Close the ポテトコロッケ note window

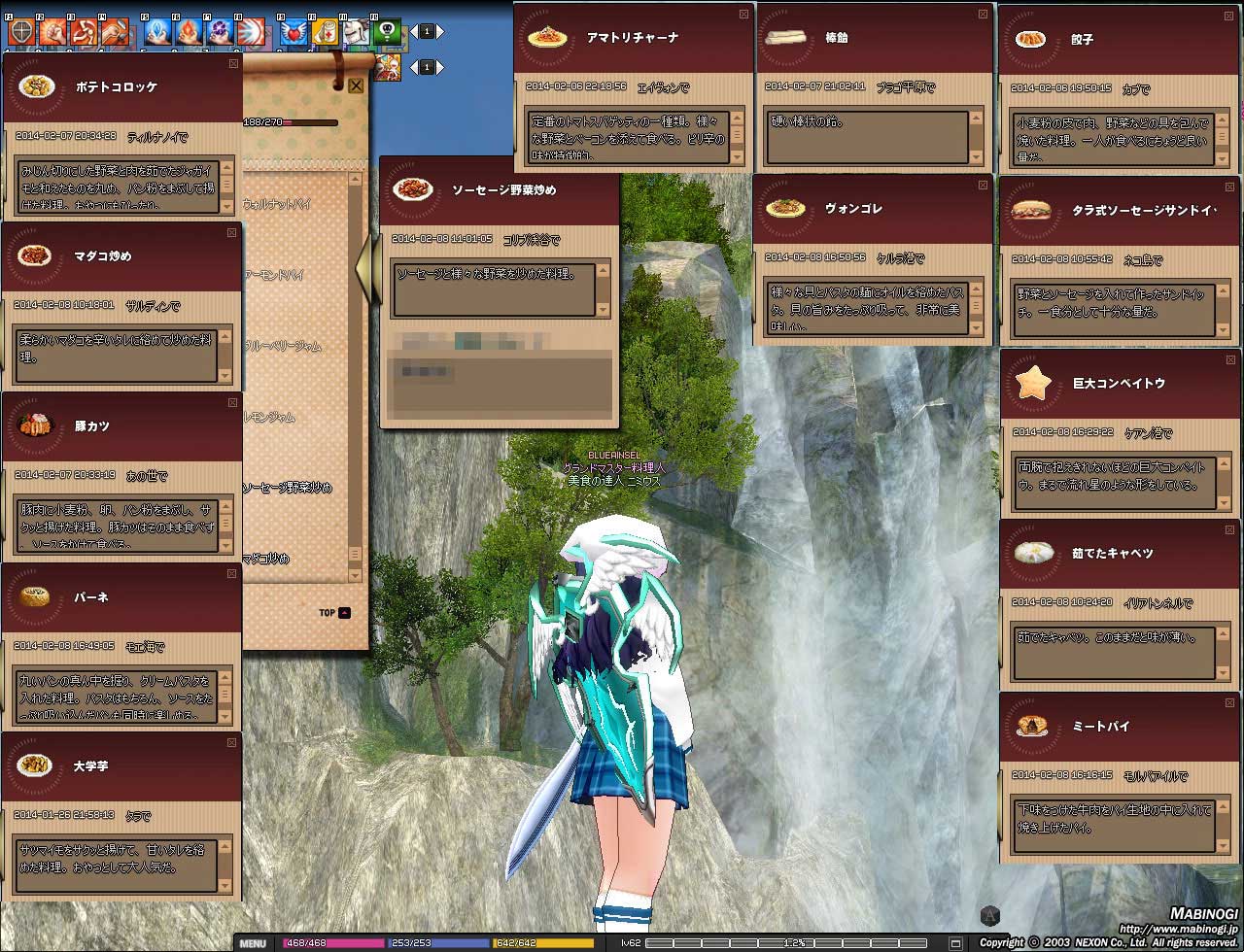click(x=233, y=64)
